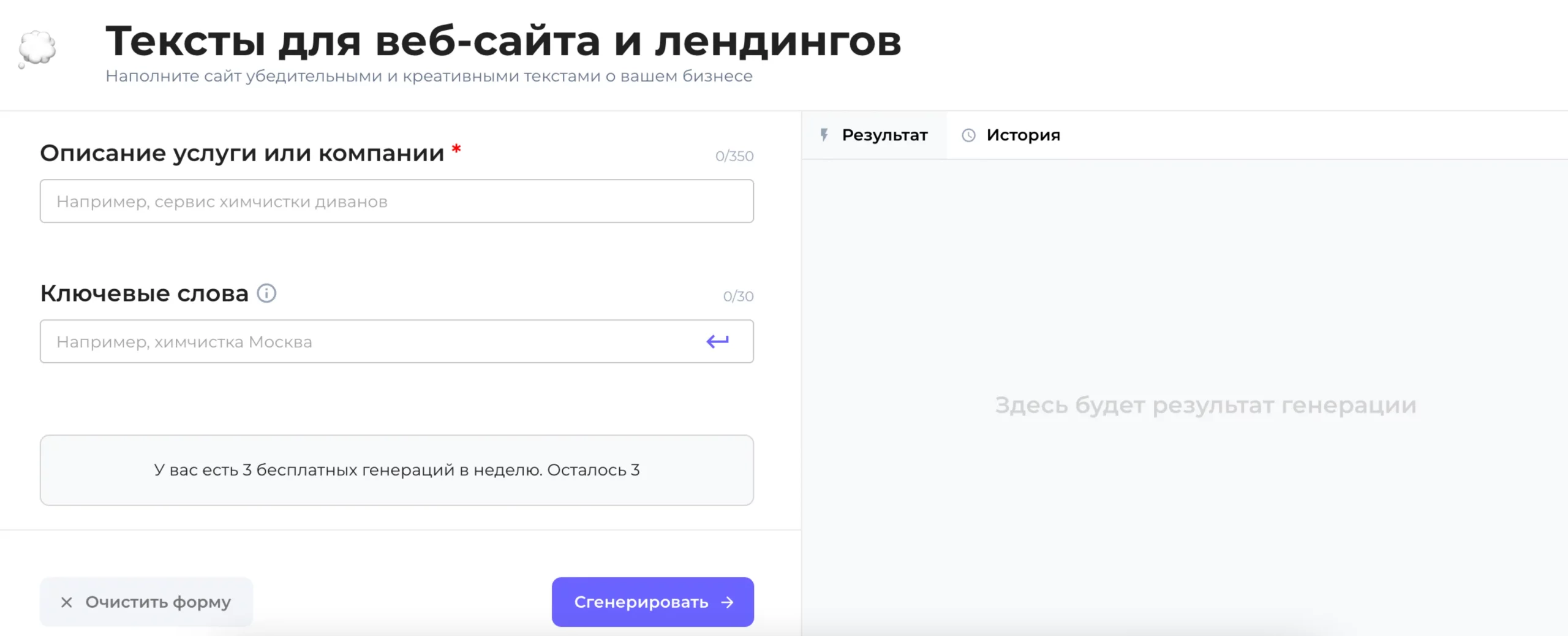Click the info icon next to Ключевые слова
This screenshot has width=1568, height=636.
pos(266,293)
